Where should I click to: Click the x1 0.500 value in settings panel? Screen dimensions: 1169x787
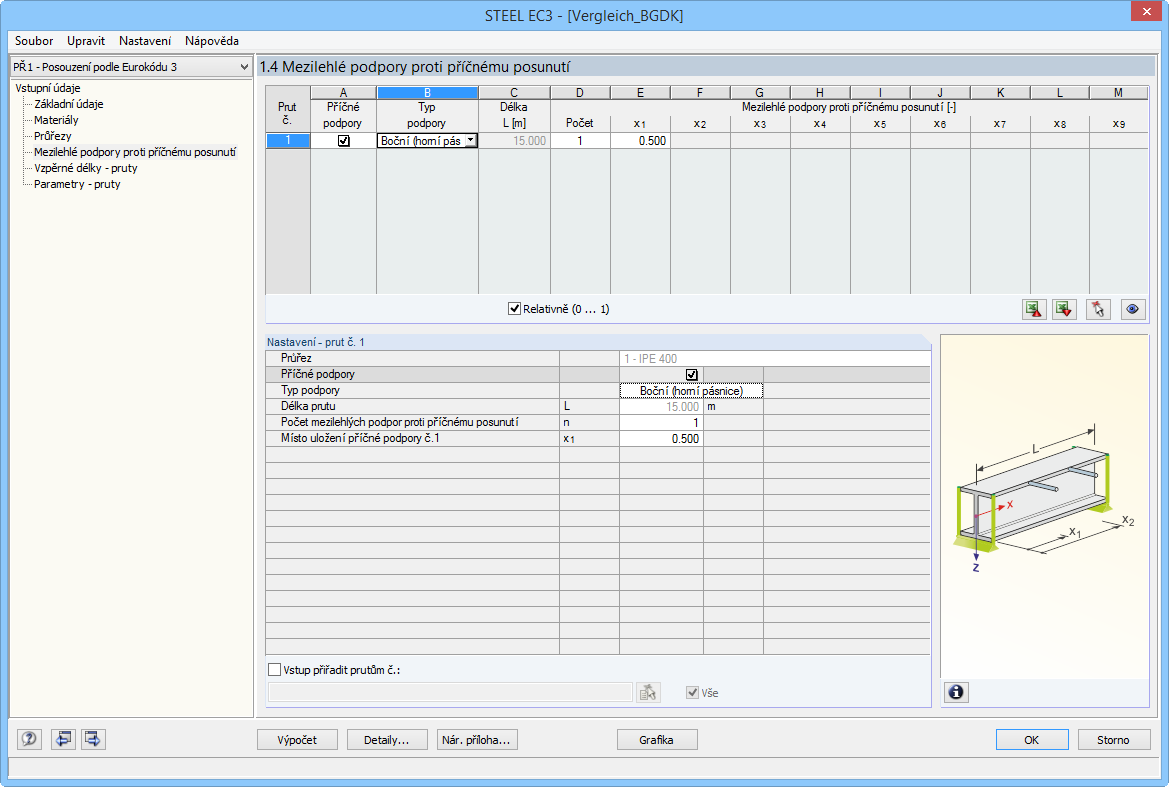click(661, 439)
